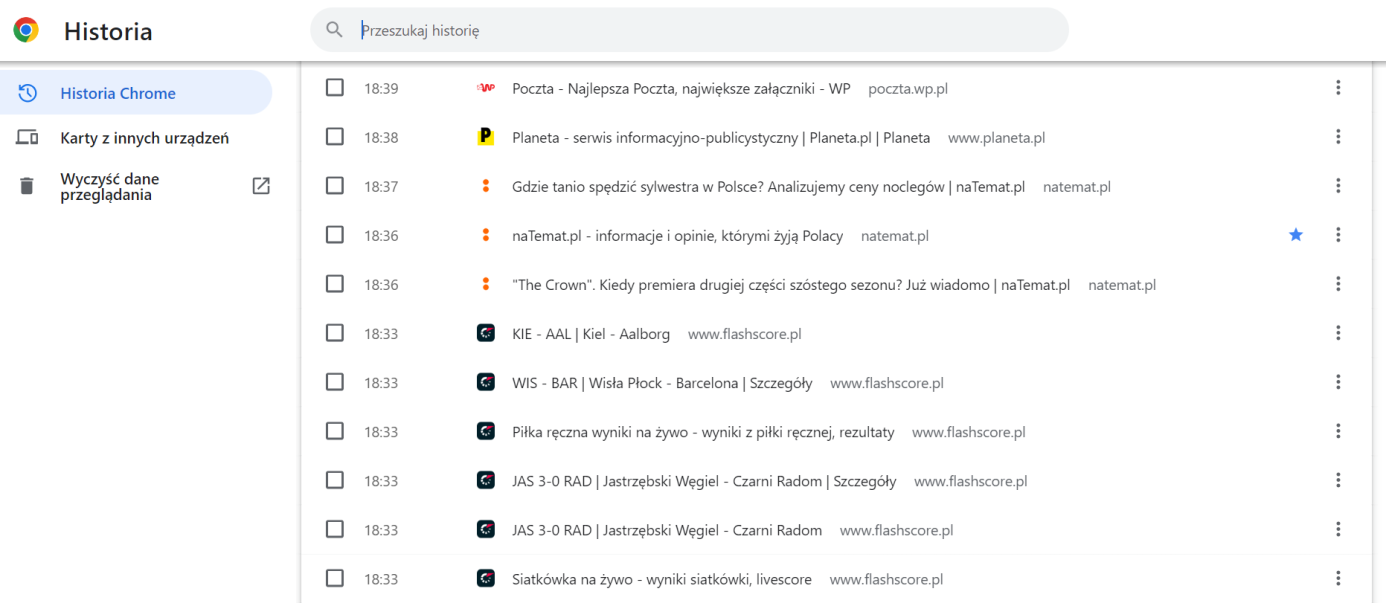
Task: Click the naTemat favicon next to The Crown entry
Action: coord(486,284)
